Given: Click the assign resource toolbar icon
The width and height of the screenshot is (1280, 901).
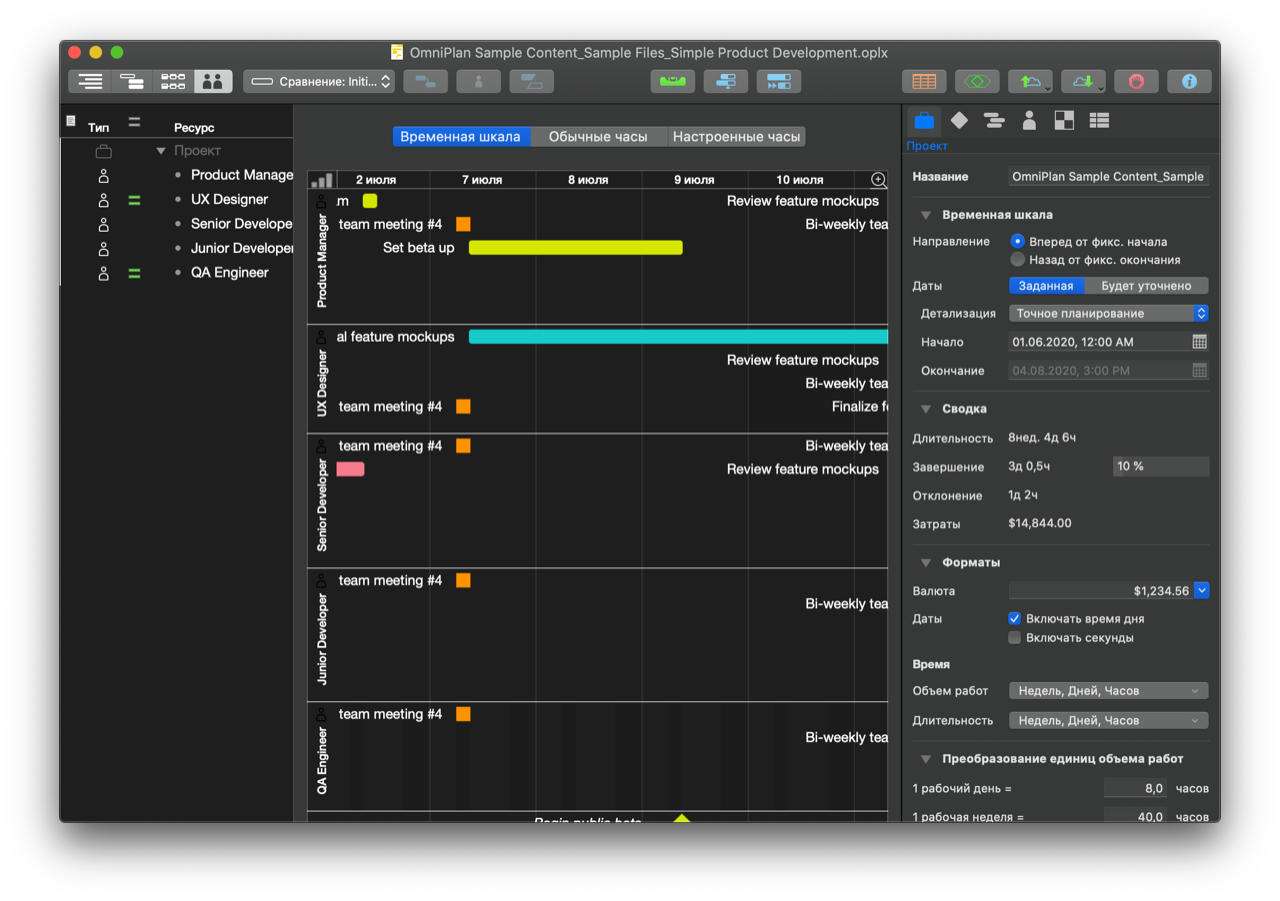Looking at the screenshot, I should point(479,82).
